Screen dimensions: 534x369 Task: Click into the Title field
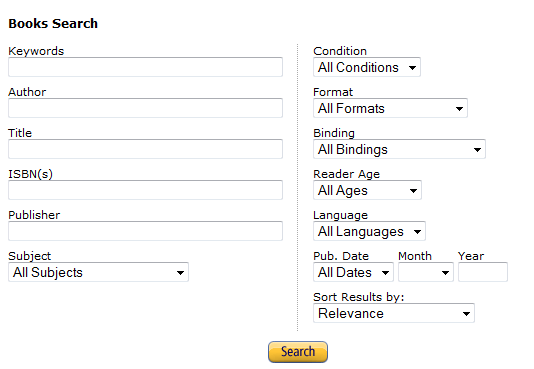pos(145,149)
